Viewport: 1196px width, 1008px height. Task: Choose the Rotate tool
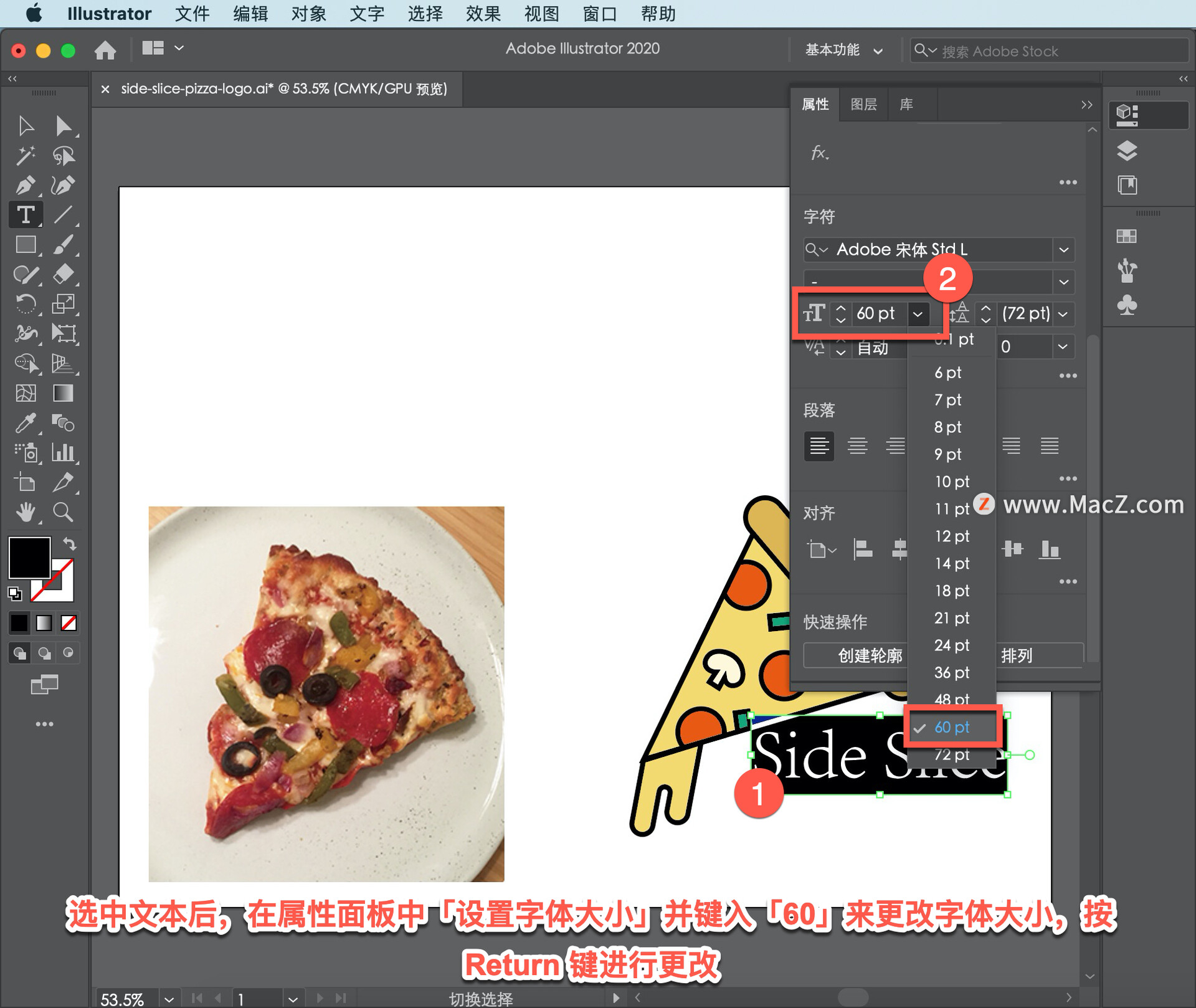(26, 304)
